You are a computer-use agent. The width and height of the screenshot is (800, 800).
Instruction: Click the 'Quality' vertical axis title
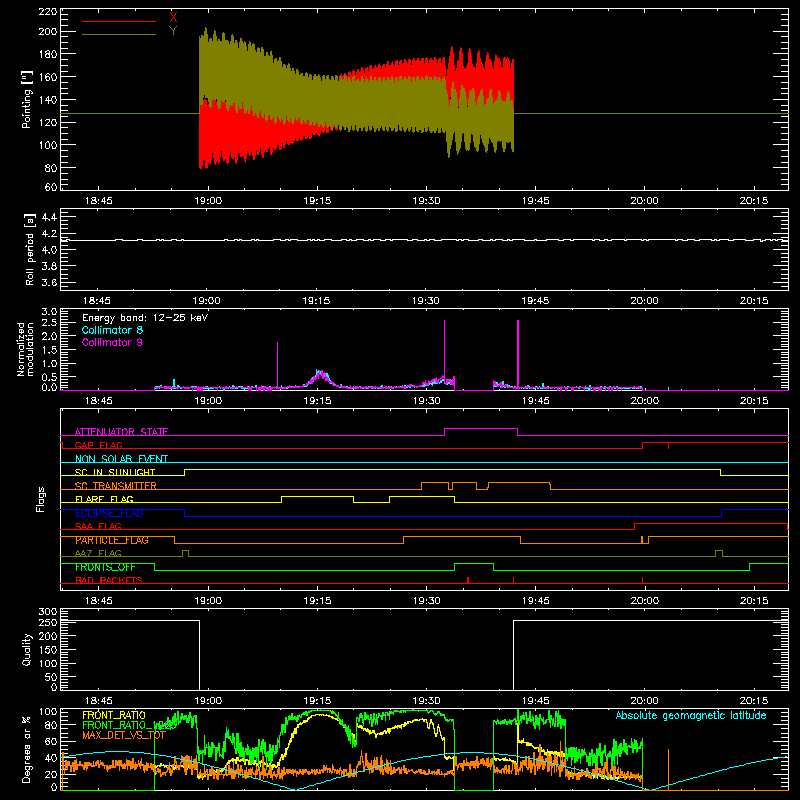[x=27, y=649]
